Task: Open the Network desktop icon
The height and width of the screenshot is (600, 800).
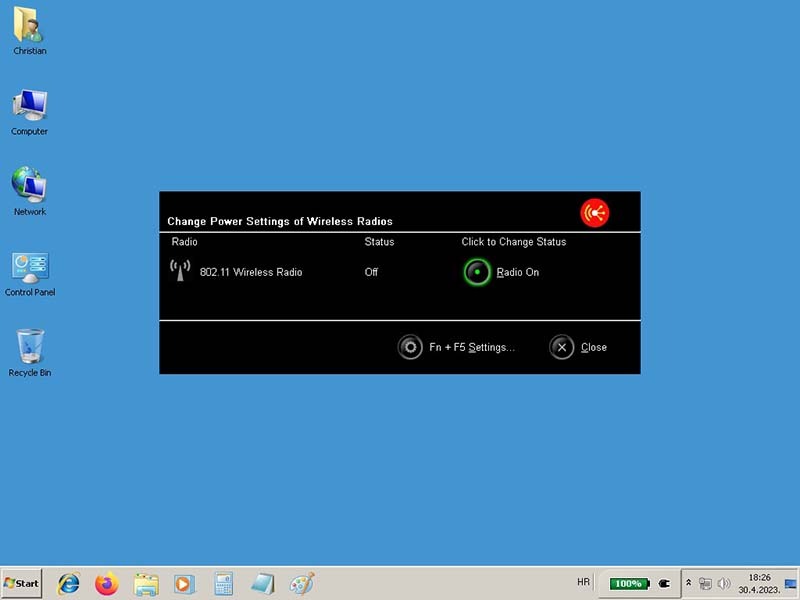Action: coord(29,189)
